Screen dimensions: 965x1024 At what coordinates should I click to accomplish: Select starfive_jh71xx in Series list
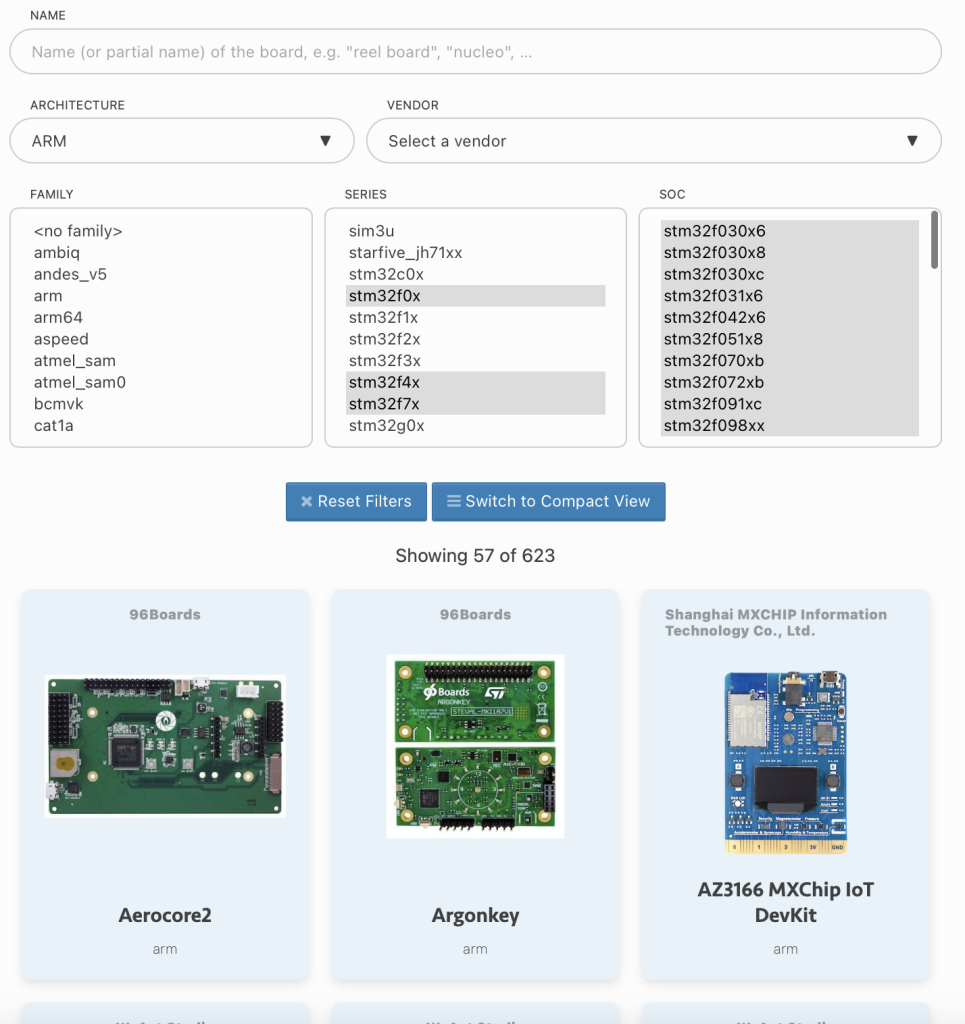coord(475,253)
